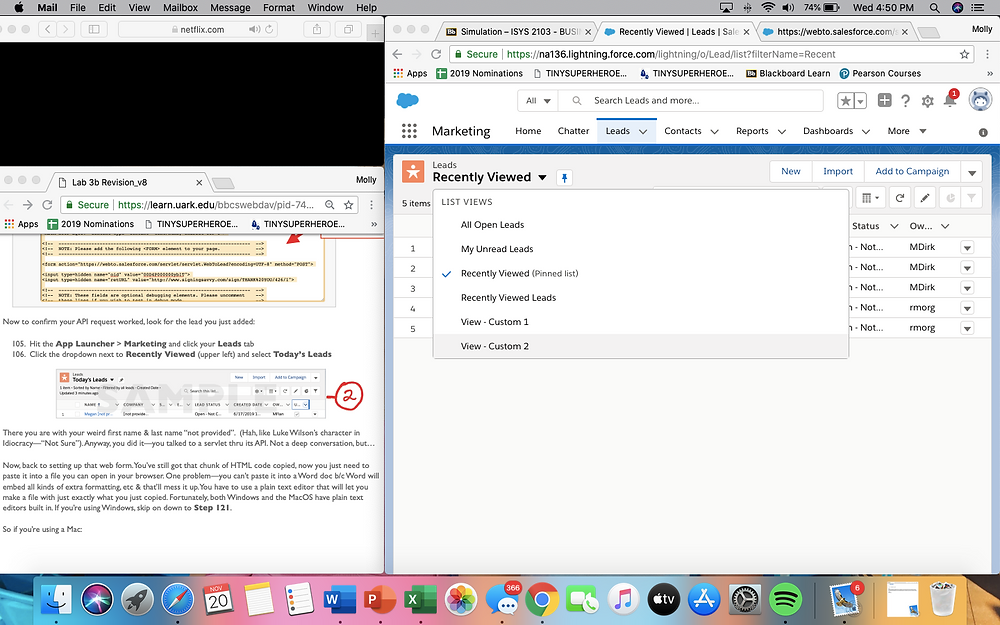
Task: Expand the Leads tab dropdown chevron
Action: click(643, 131)
